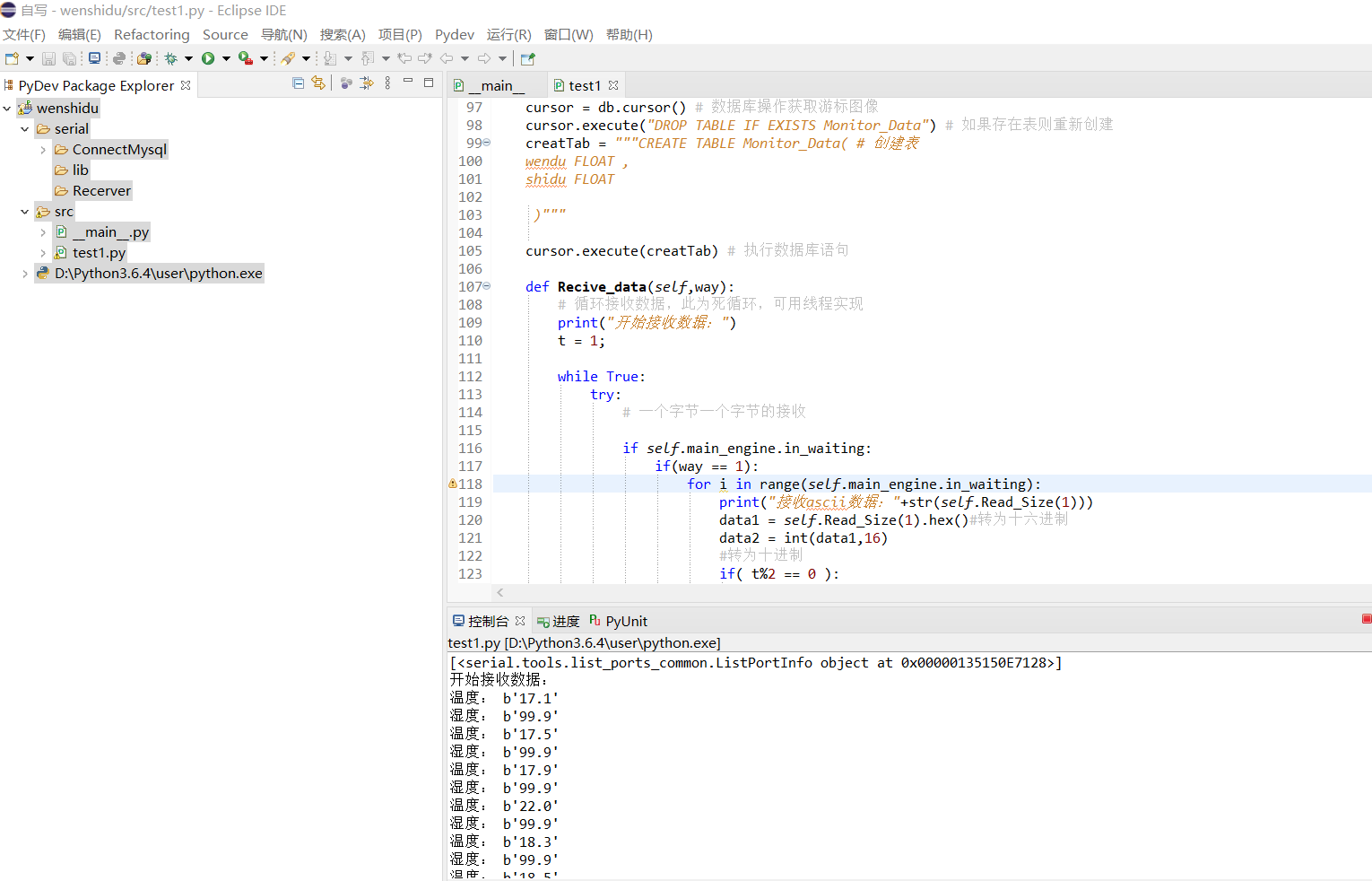This screenshot has width=1372, height=881.
Task: Open the 编辑(E) menu
Action: [x=80, y=34]
